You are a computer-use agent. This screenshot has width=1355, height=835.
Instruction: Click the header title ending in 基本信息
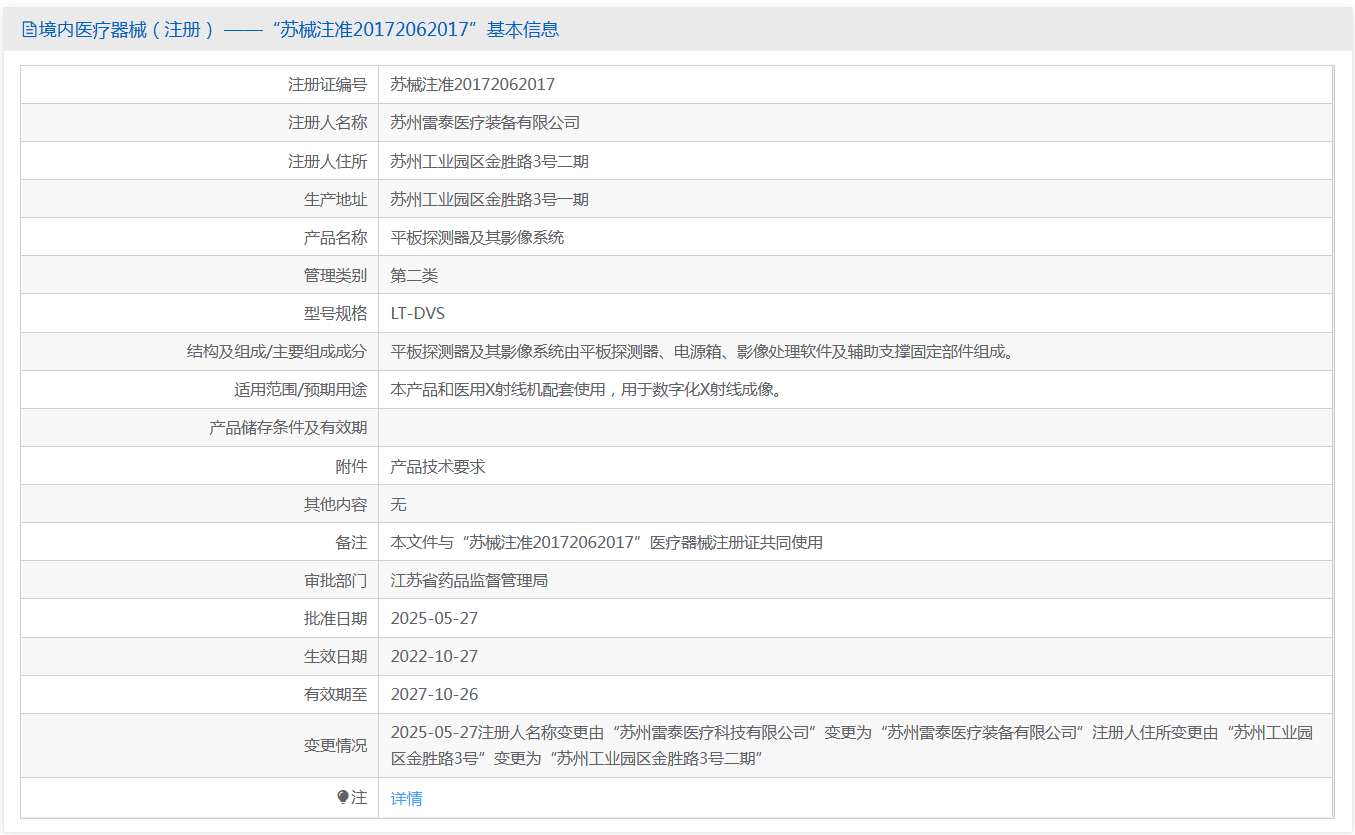pyautogui.click(x=299, y=30)
